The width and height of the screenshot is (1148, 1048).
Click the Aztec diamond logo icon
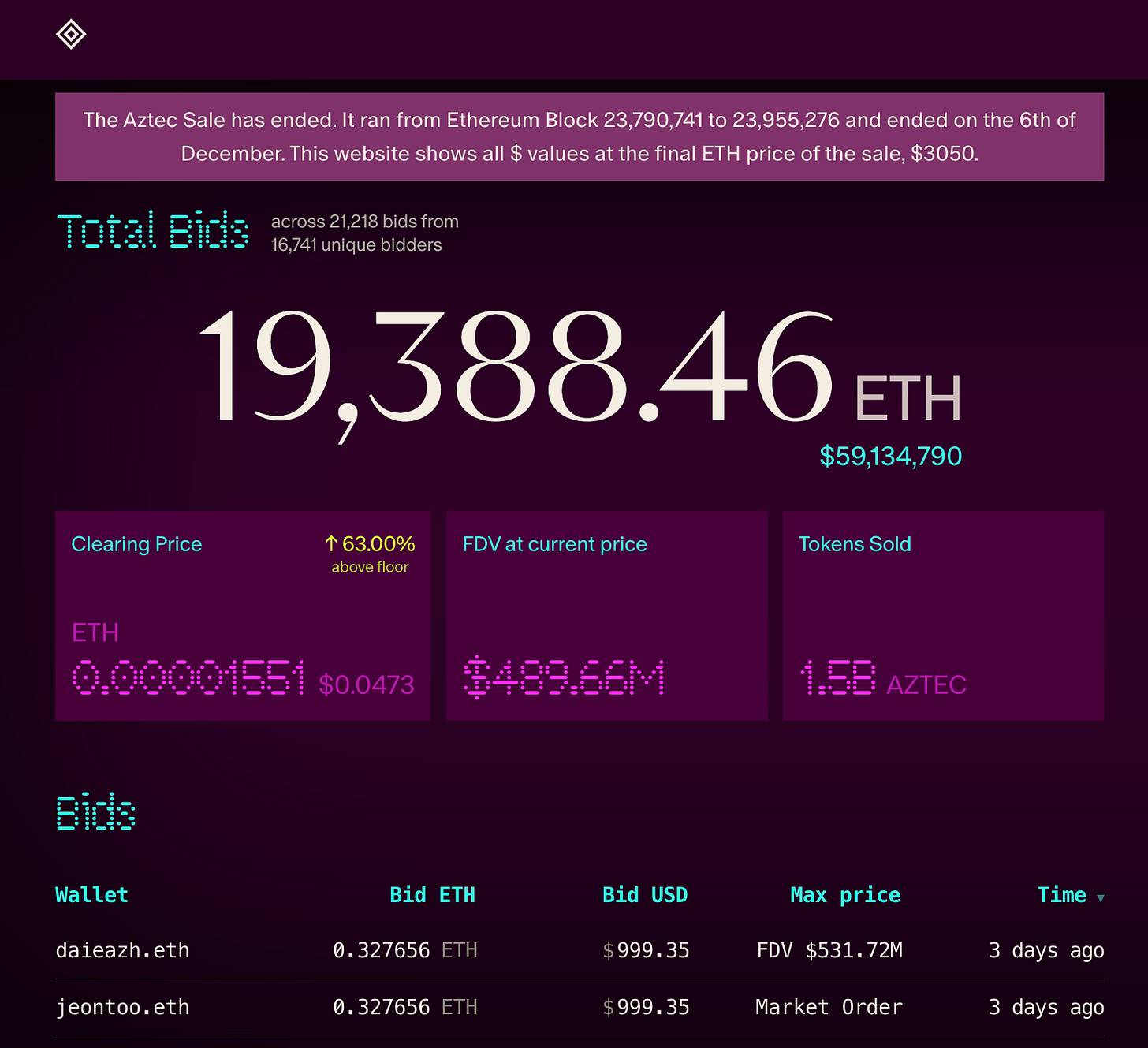pos(71,34)
